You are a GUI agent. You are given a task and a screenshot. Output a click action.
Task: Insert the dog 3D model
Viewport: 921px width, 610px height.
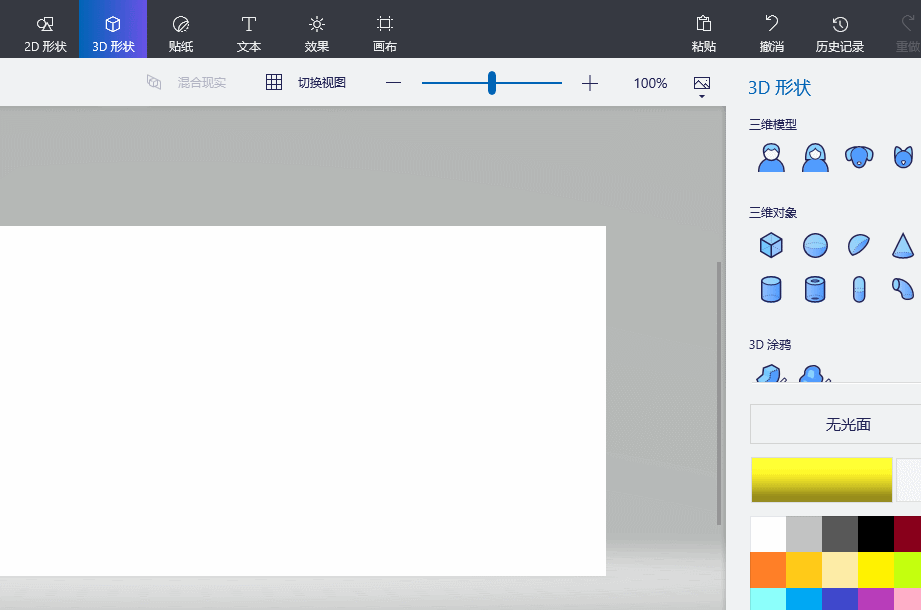[859, 157]
